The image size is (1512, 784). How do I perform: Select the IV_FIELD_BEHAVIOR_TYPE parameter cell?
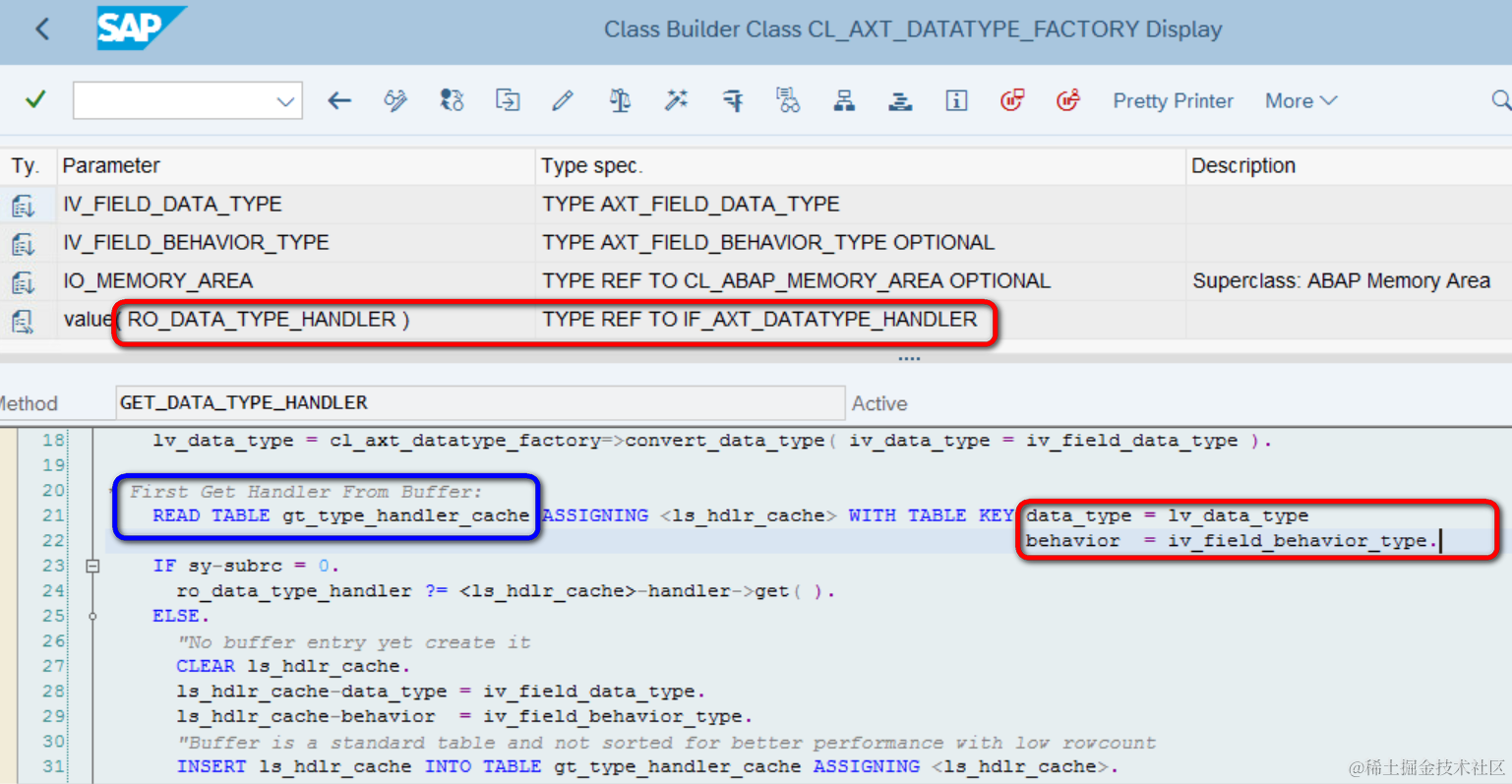[296, 243]
